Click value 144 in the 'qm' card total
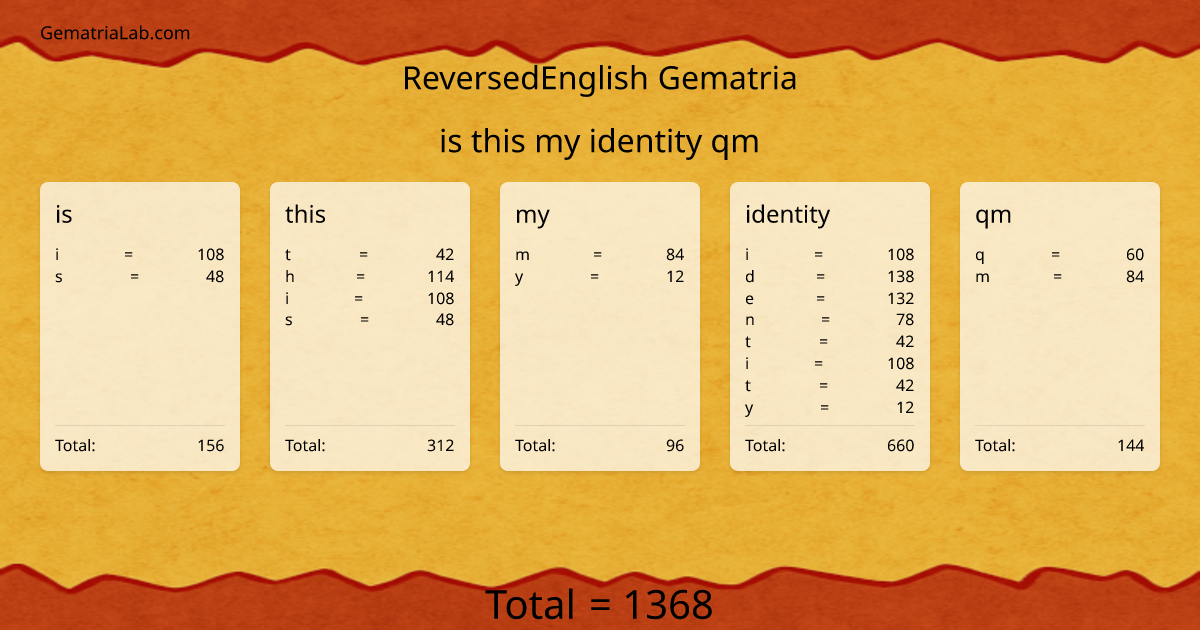 1131,445
